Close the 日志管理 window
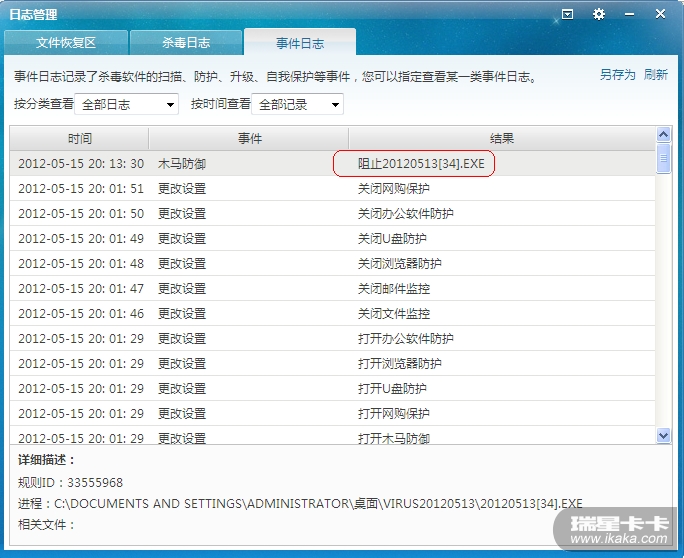 coord(660,14)
